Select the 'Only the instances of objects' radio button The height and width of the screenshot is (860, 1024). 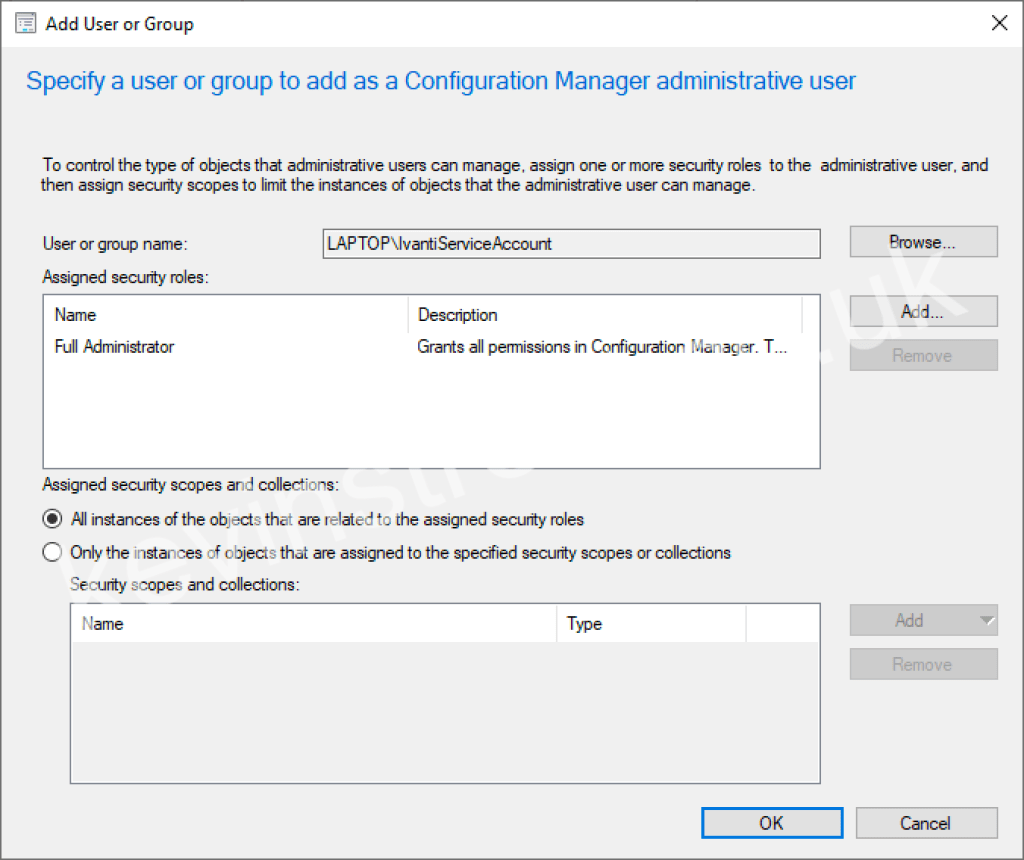click(51, 551)
